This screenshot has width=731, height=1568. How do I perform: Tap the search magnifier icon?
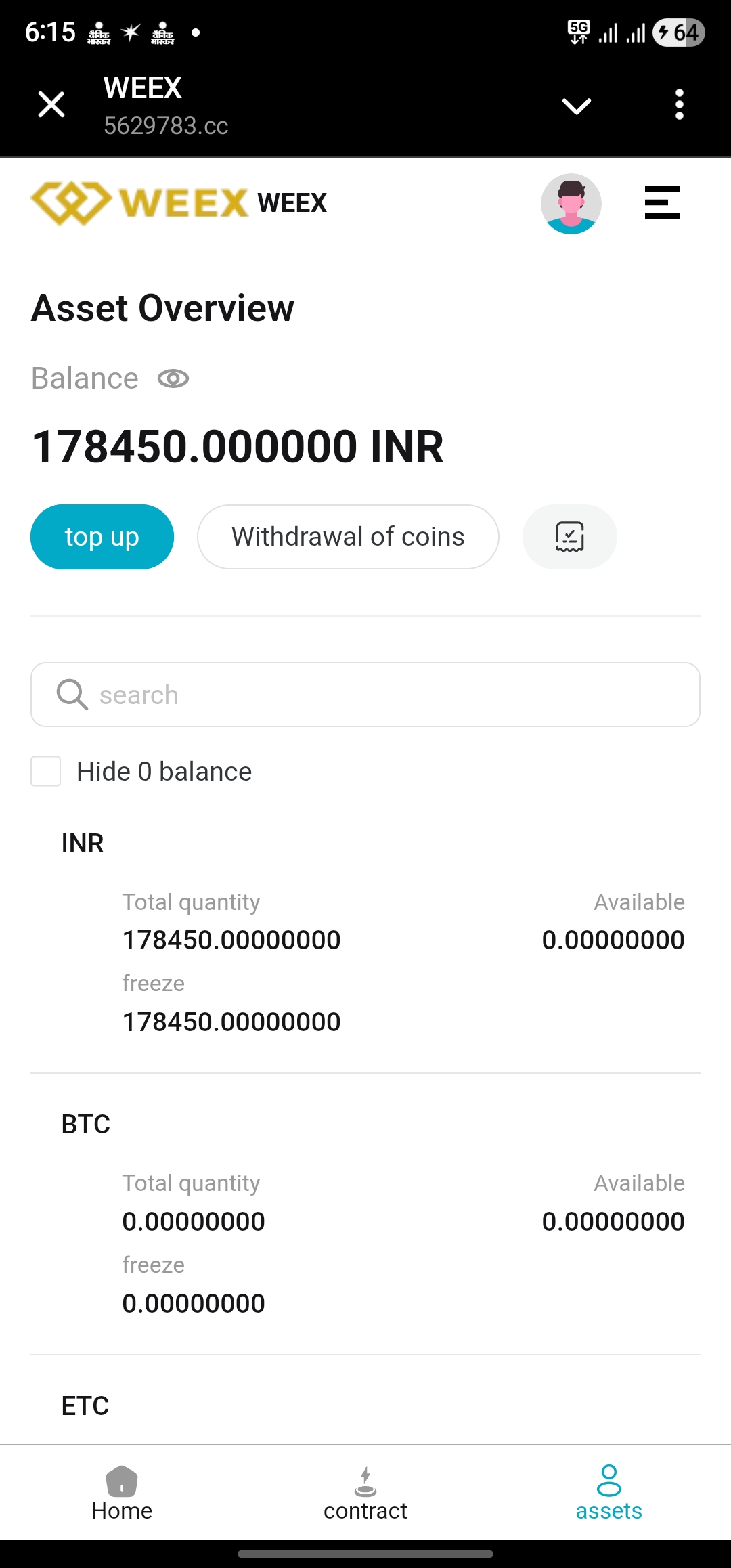[x=72, y=695]
